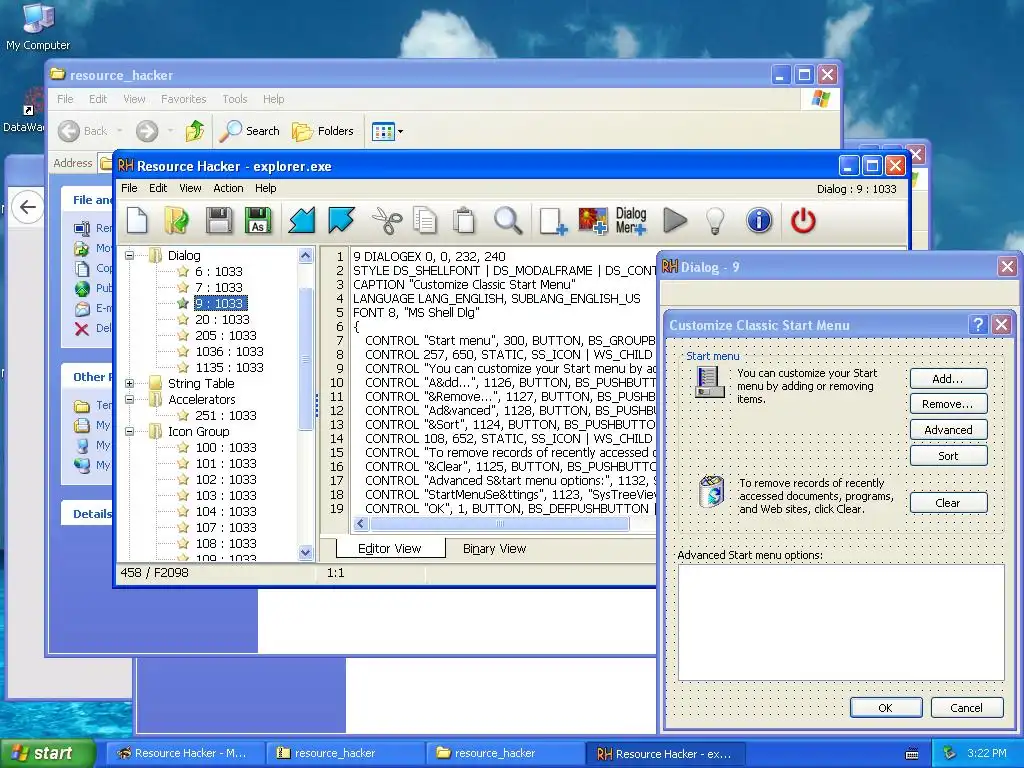Click the circular back arrow in left window
This screenshot has width=1024, height=768.
pyautogui.click(x=27, y=208)
